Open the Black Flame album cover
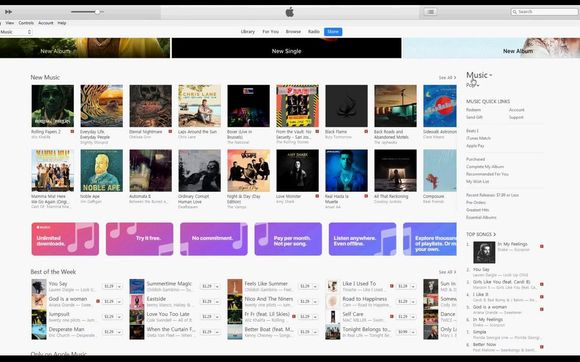The image size is (580, 362). click(347, 106)
